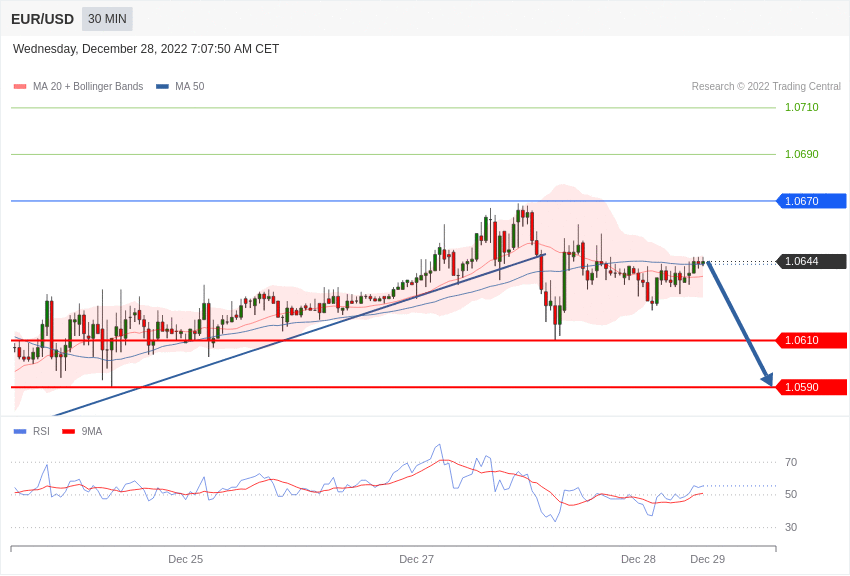Click the 1.0590 support price tag
Image resolution: width=850 pixels, height=576 pixels.
tap(812, 387)
